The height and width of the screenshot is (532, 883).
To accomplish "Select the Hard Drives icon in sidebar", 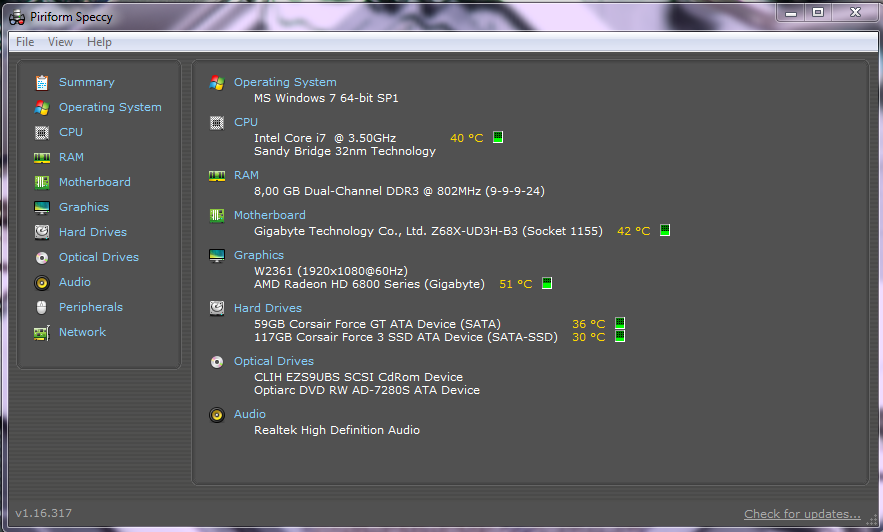I will tap(42, 232).
